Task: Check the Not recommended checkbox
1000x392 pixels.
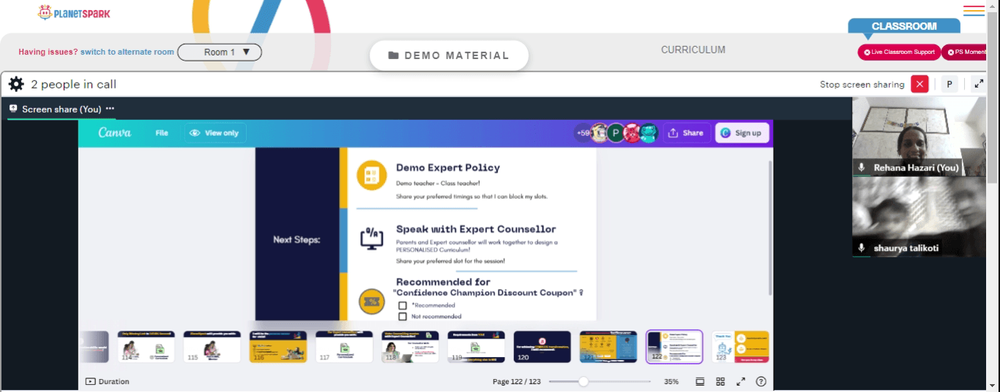Action: [x=402, y=316]
